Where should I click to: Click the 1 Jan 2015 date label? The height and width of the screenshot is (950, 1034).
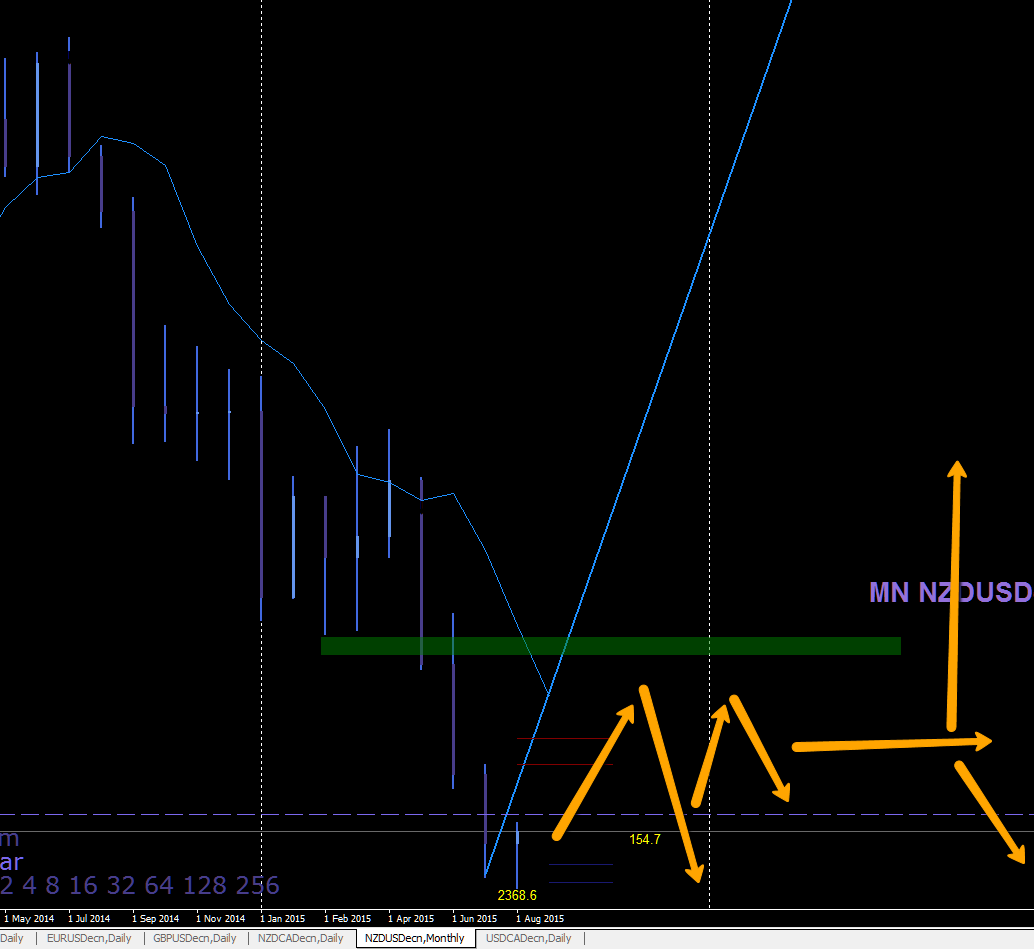pos(282,918)
